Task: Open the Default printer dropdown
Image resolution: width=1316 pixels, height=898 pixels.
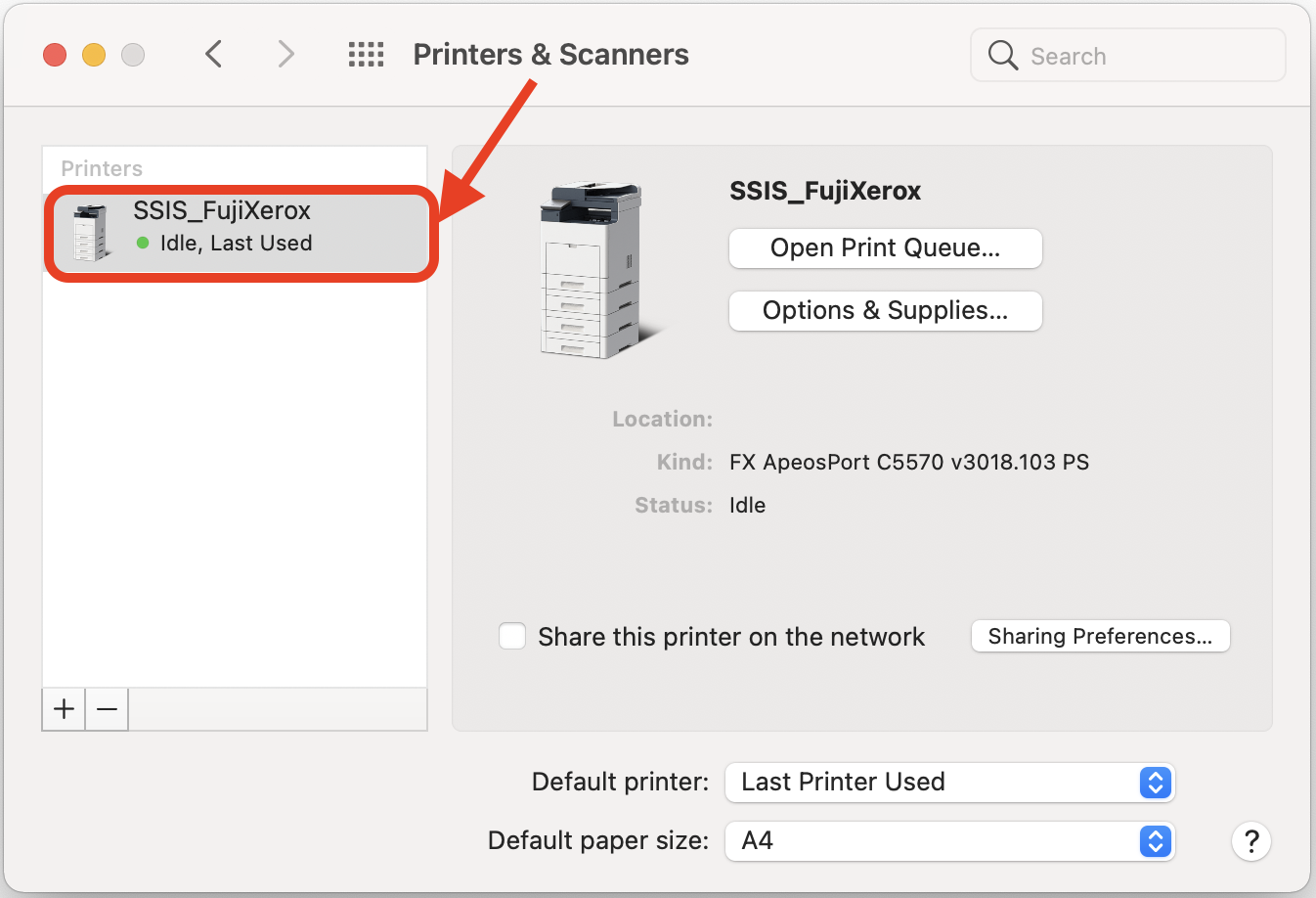Action: tap(948, 783)
